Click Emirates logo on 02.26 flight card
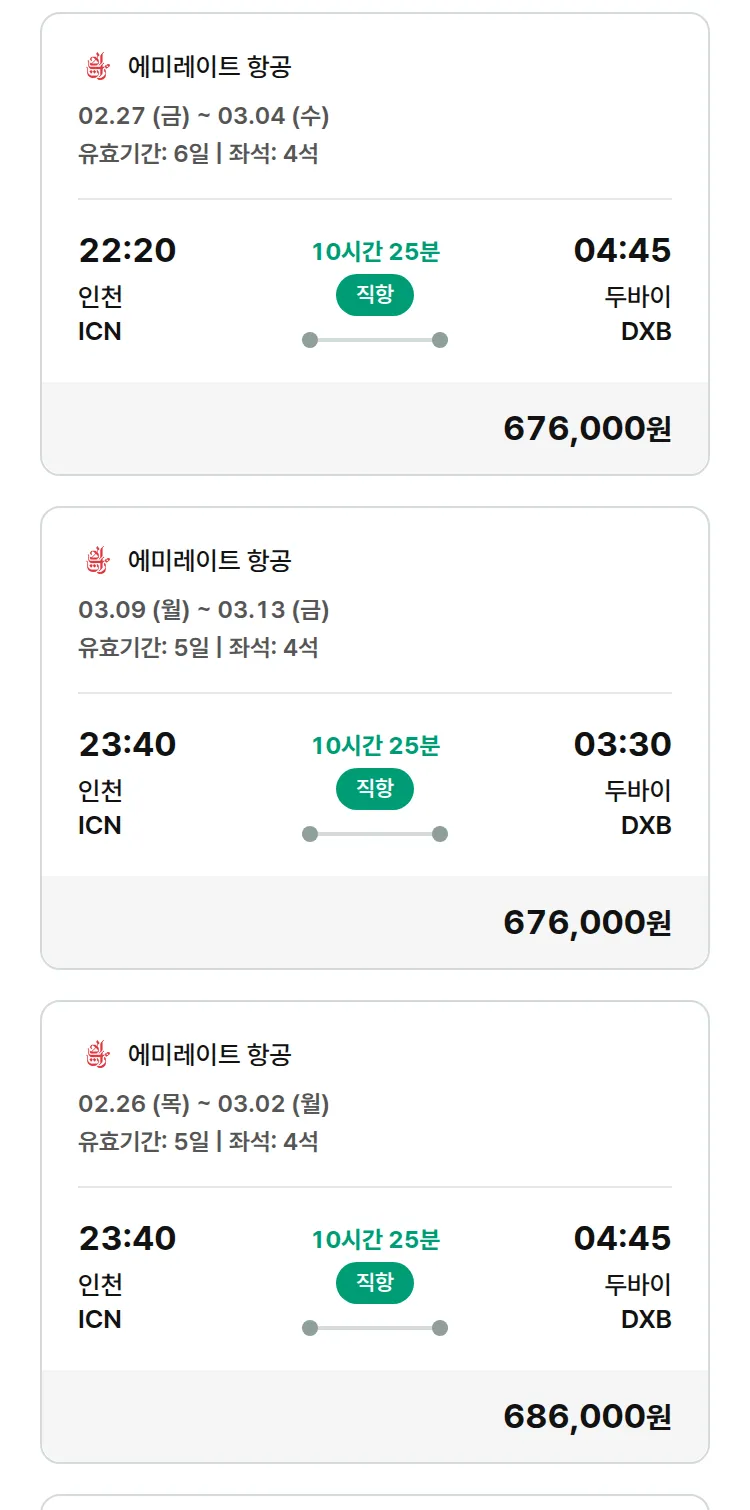Screen dimensions: 750x1510 (96, 1054)
